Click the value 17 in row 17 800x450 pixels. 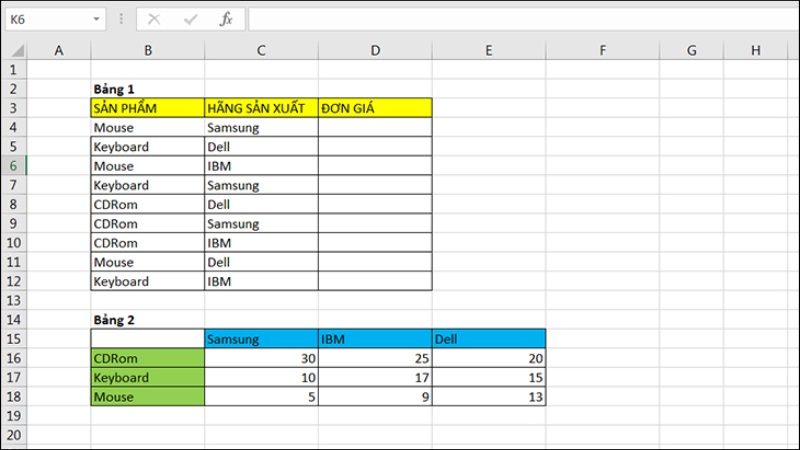[x=375, y=378]
